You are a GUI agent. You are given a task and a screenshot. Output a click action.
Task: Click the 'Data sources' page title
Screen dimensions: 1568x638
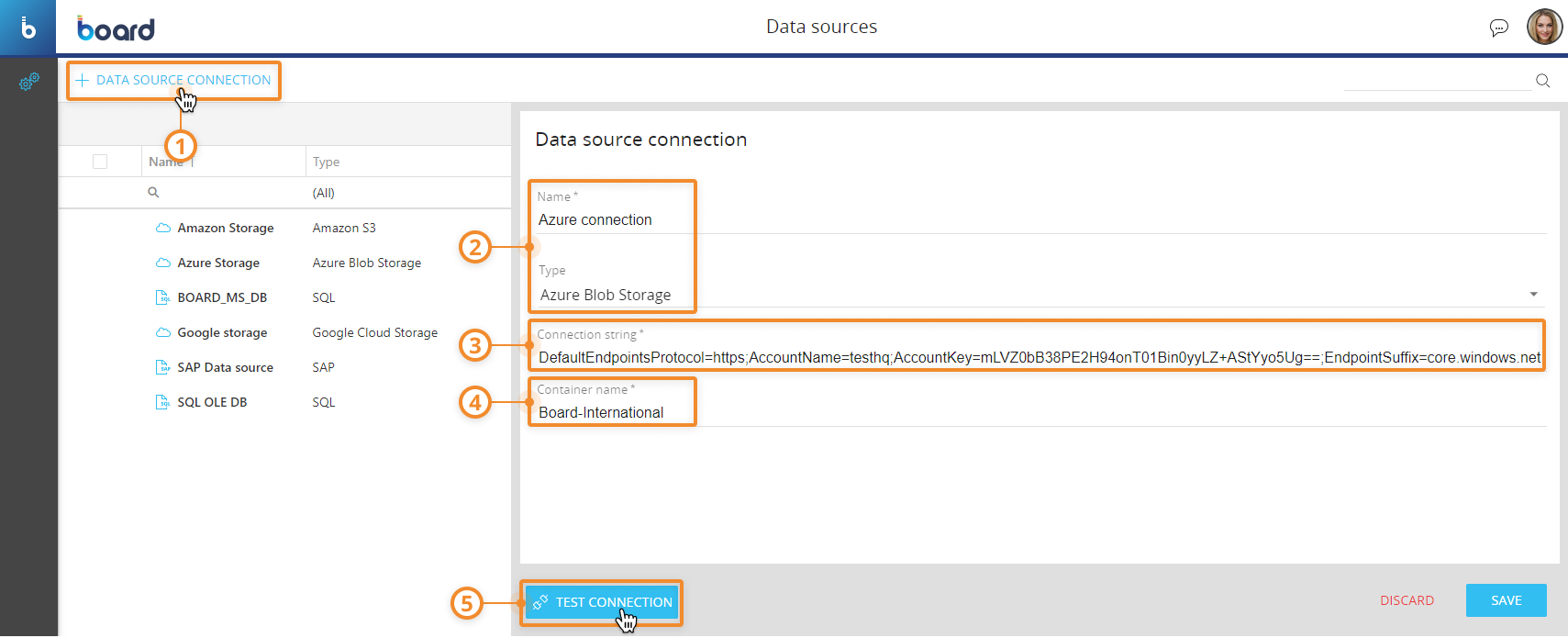pyautogui.click(x=821, y=27)
